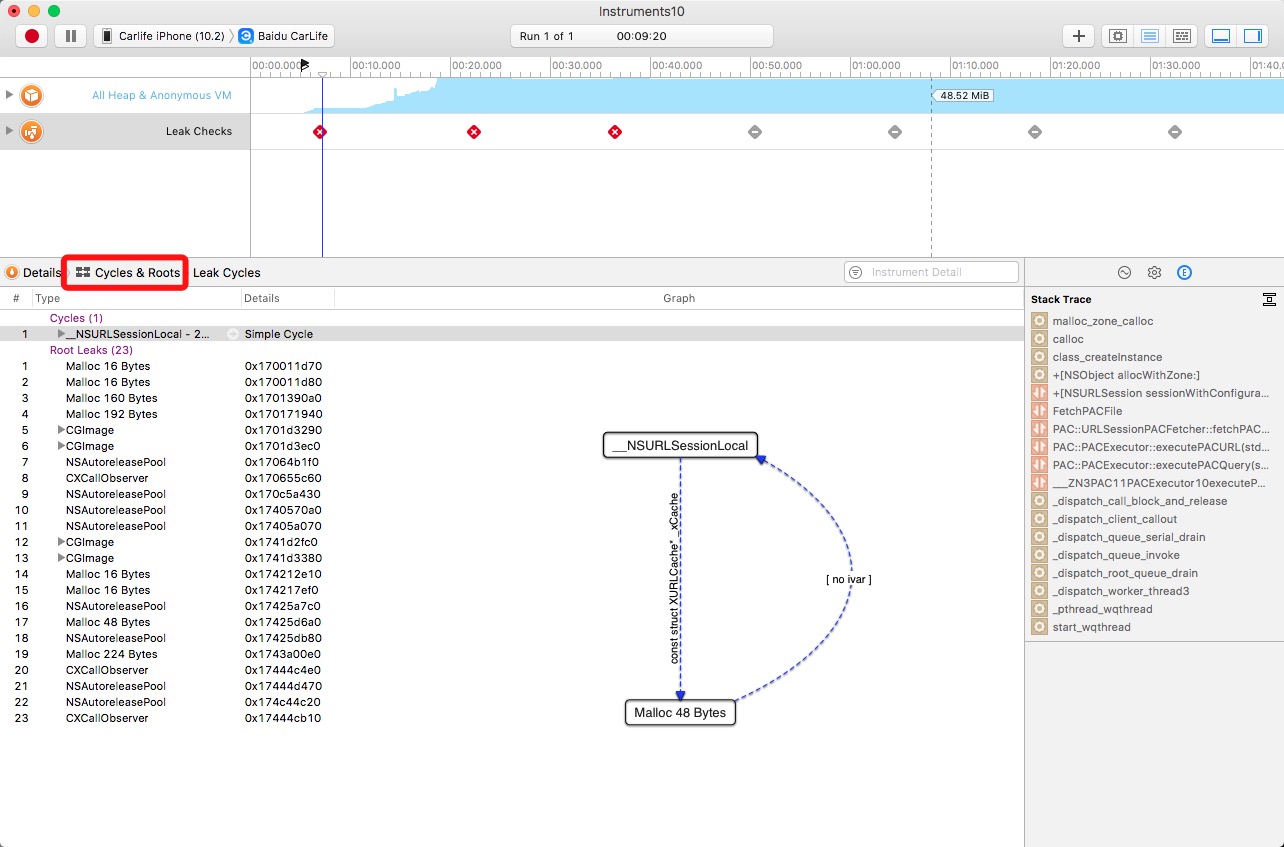Image resolution: width=1284 pixels, height=847 pixels.
Task: Click the plus button to add instrument
Action: (x=1078, y=36)
